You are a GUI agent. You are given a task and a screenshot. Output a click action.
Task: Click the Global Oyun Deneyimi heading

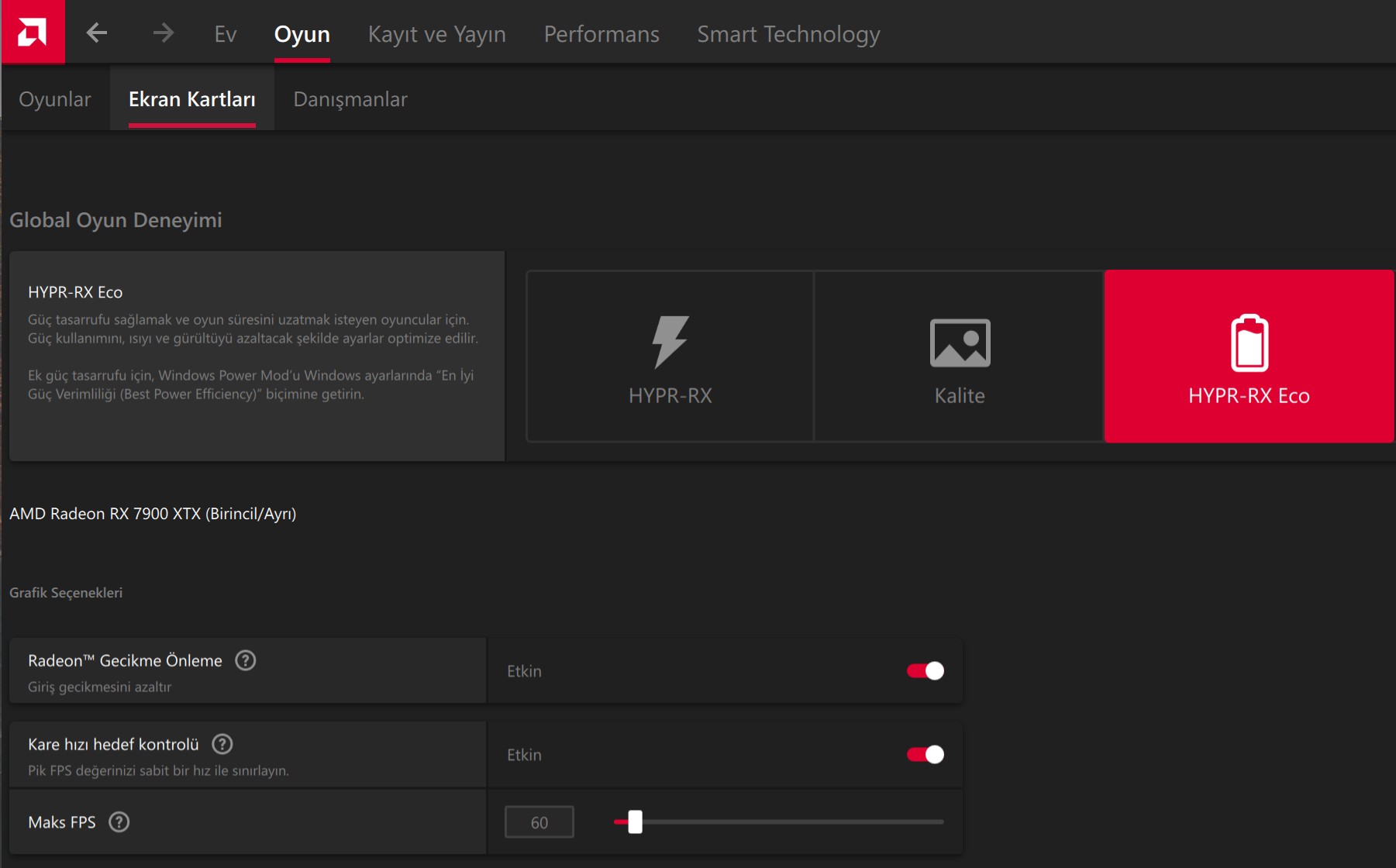coord(115,220)
